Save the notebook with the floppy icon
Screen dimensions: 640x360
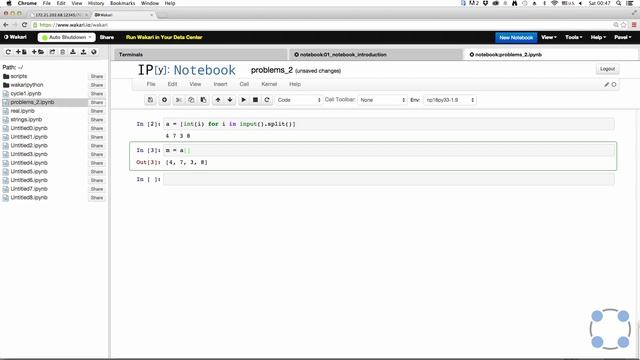(x=150, y=100)
